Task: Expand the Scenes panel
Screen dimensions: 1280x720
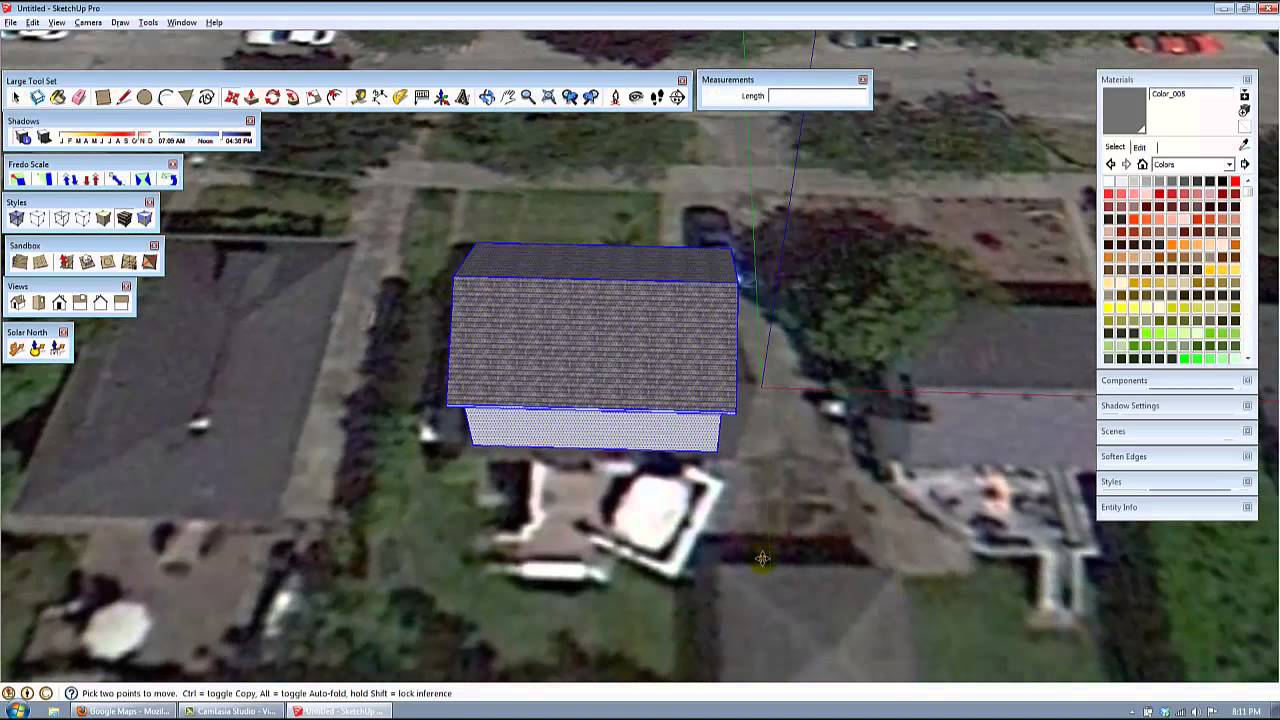Action: 1176,431
